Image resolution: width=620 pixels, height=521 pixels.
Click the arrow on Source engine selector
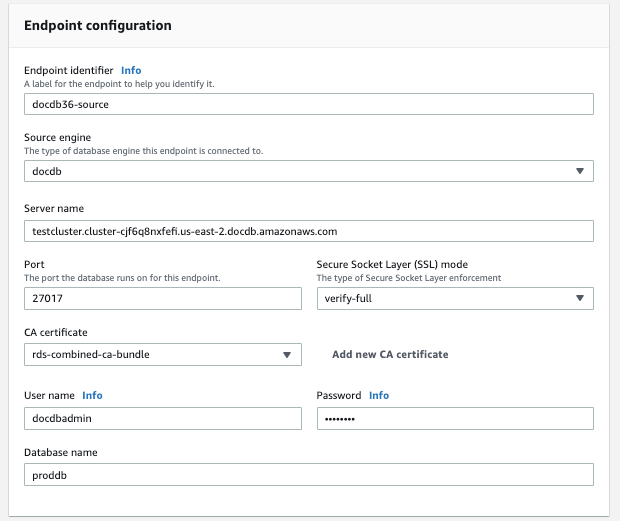click(x=580, y=171)
